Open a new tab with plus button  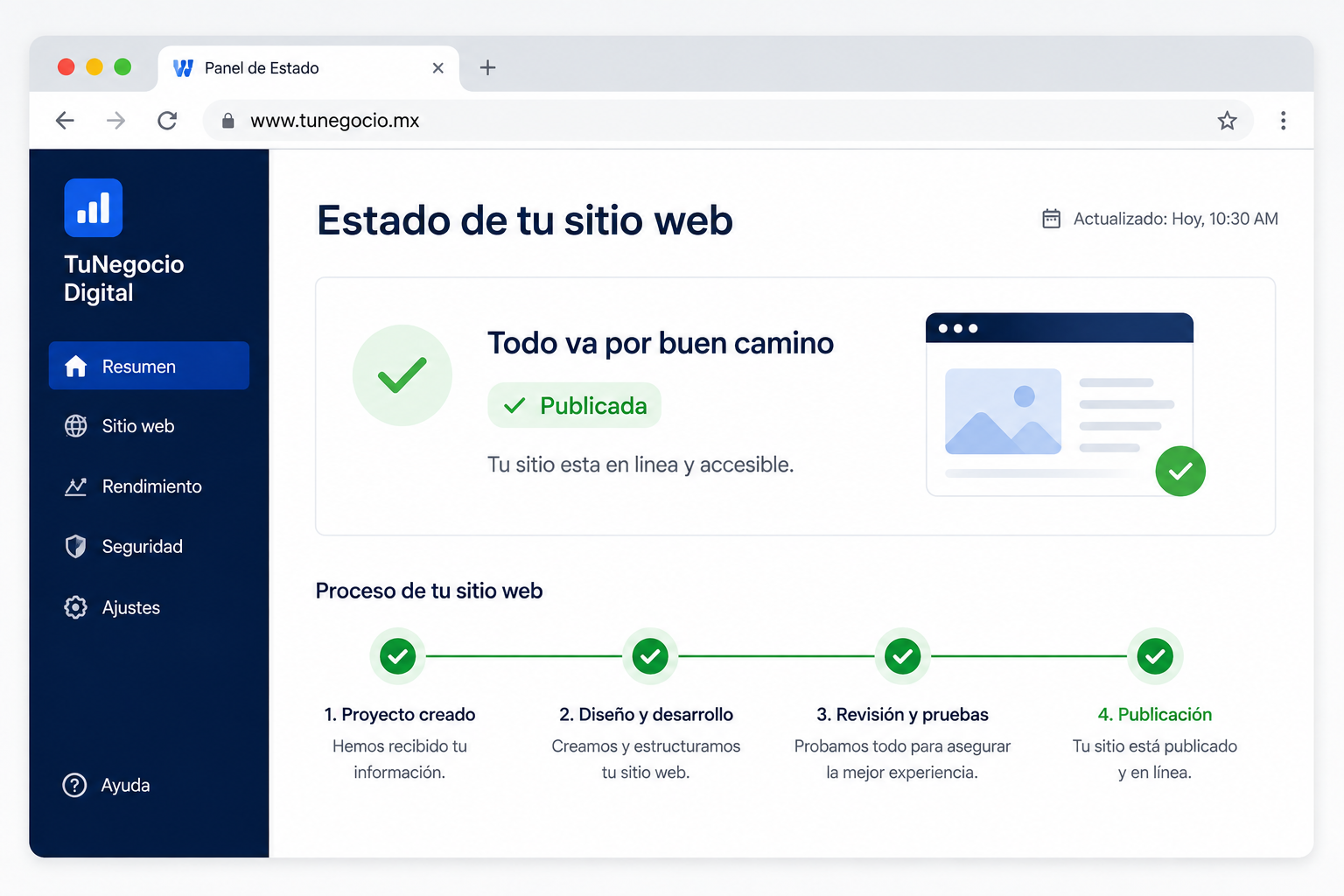(488, 67)
